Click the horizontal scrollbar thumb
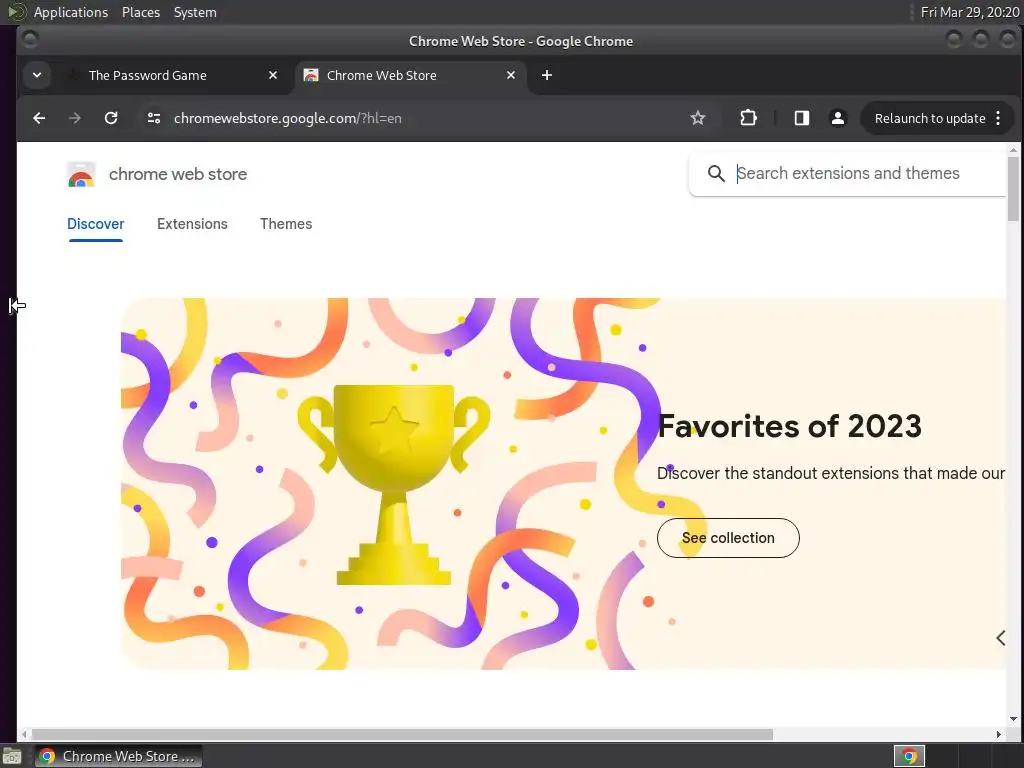The height and width of the screenshot is (768, 1024). 402,735
